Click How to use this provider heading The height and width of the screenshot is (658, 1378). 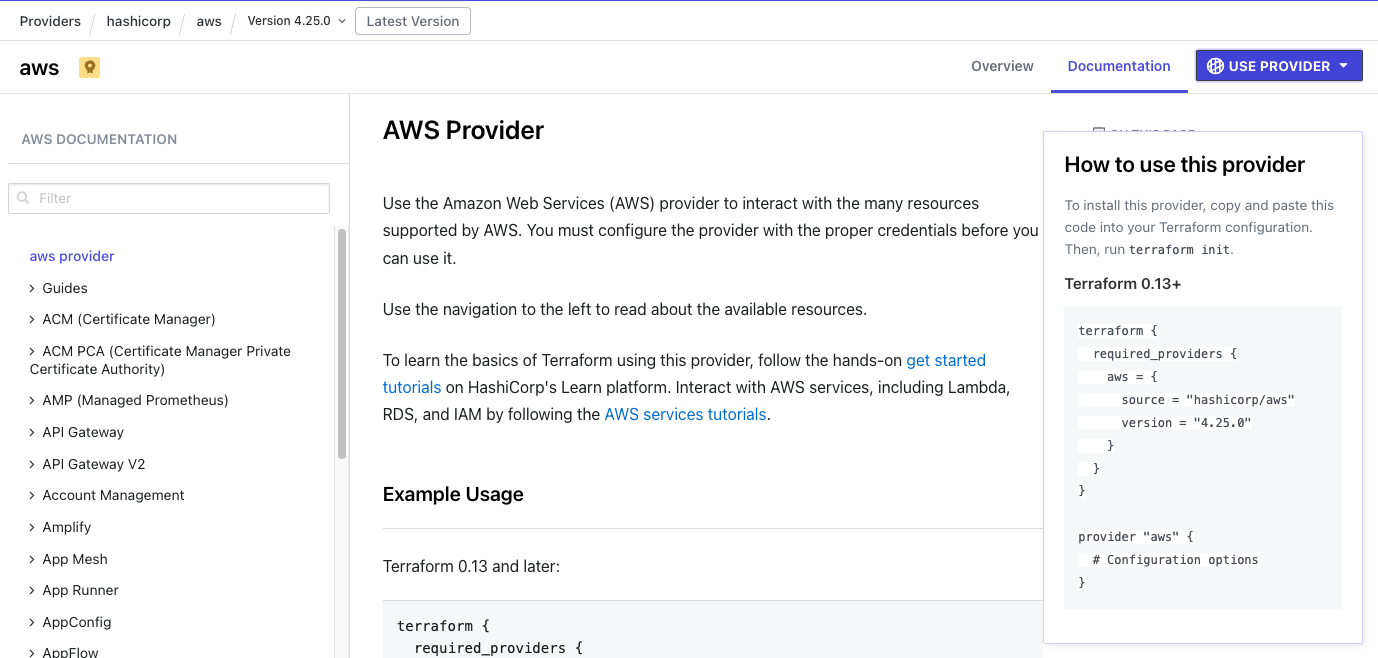[x=1185, y=164]
